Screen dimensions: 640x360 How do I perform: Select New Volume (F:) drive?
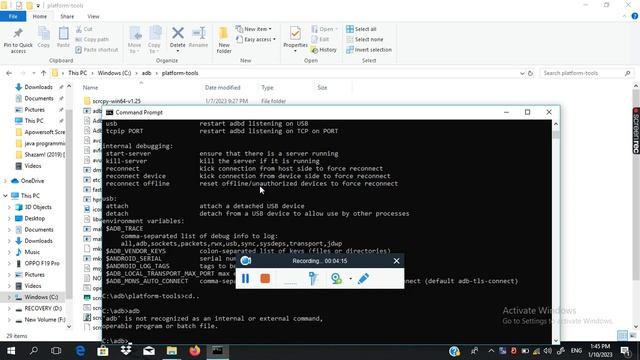44,320
